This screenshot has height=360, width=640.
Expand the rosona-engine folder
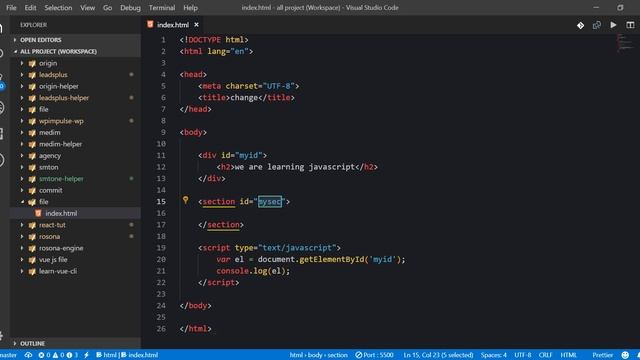(76, 248)
